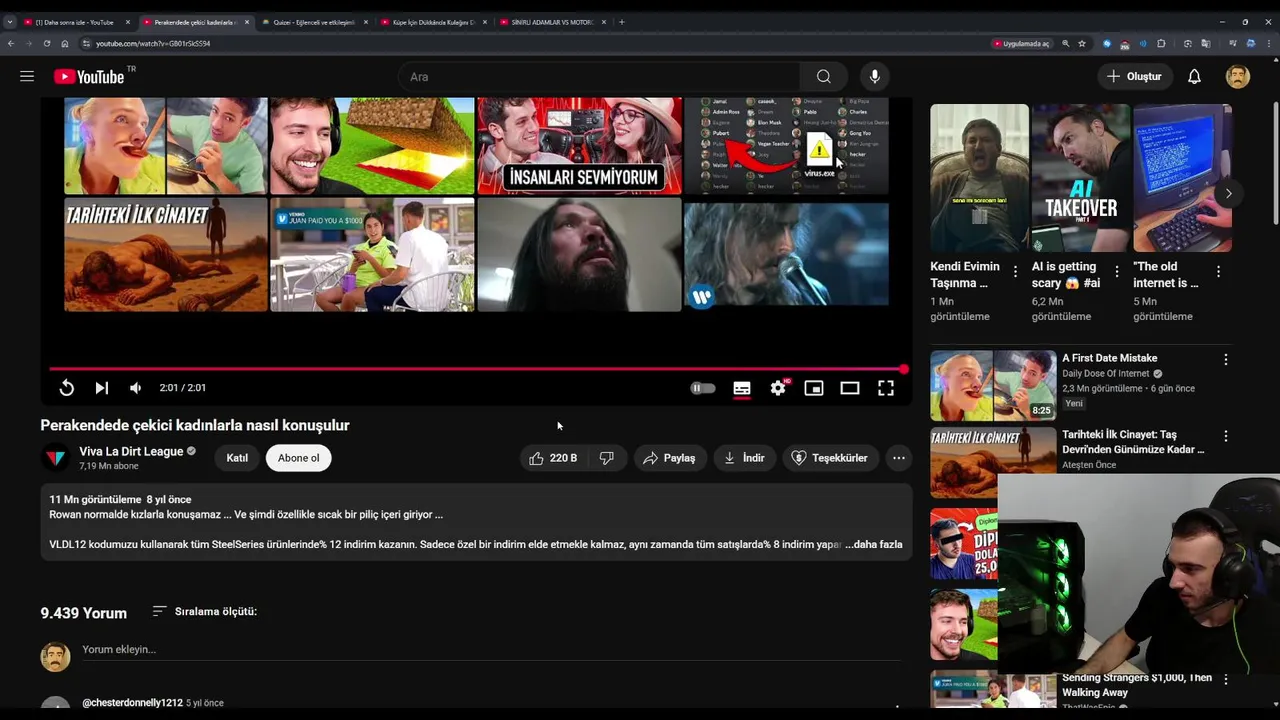Toggle autoplay switch in player
The image size is (1280, 720).
pyautogui.click(x=703, y=388)
